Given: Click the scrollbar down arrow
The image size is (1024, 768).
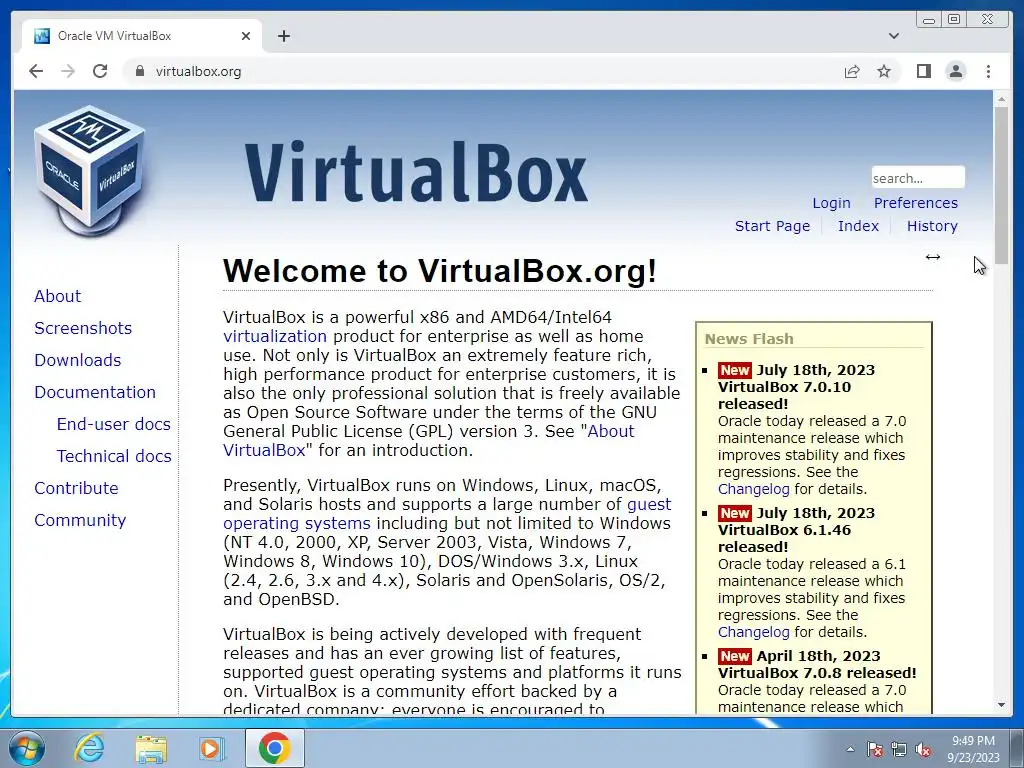Looking at the screenshot, I should (x=1001, y=705).
